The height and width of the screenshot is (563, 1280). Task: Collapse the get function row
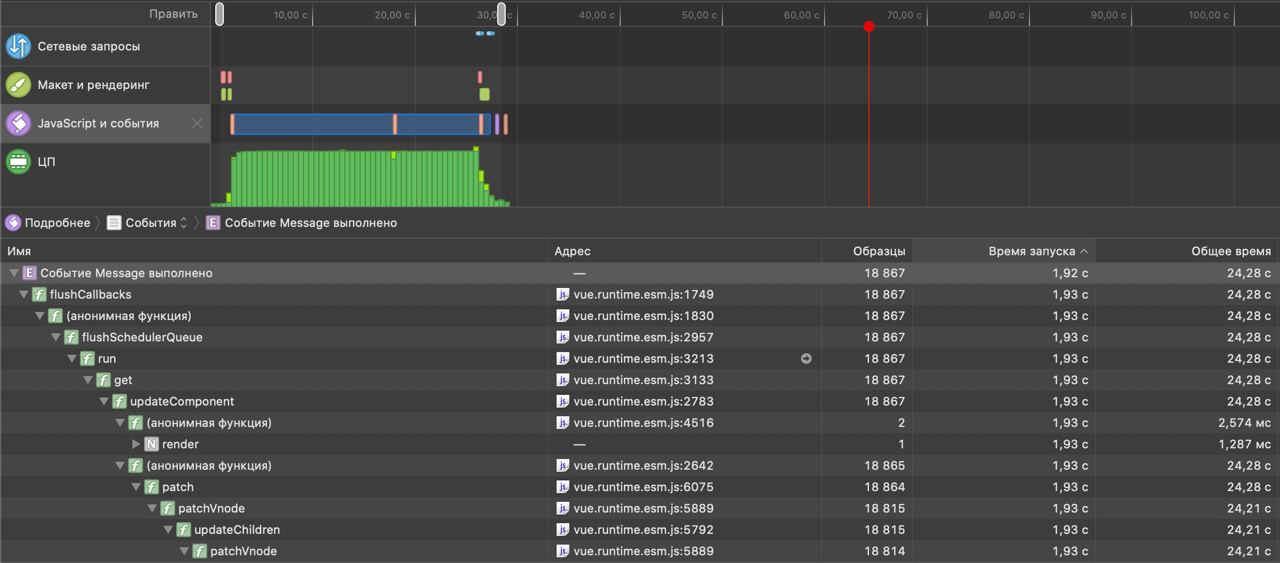point(88,380)
